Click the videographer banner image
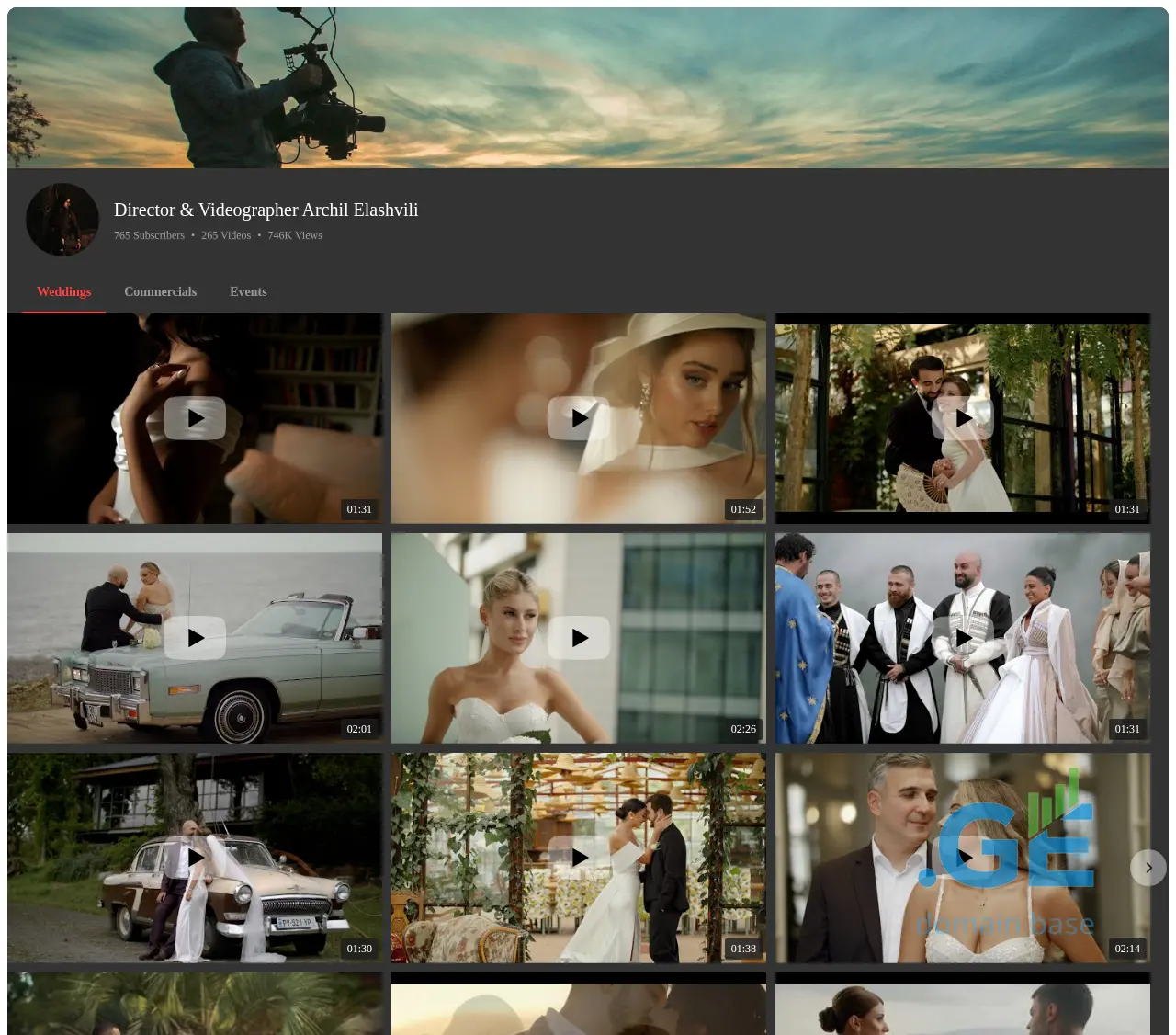Image resolution: width=1176 pixels, height=1035 pixels. (588, 88)
